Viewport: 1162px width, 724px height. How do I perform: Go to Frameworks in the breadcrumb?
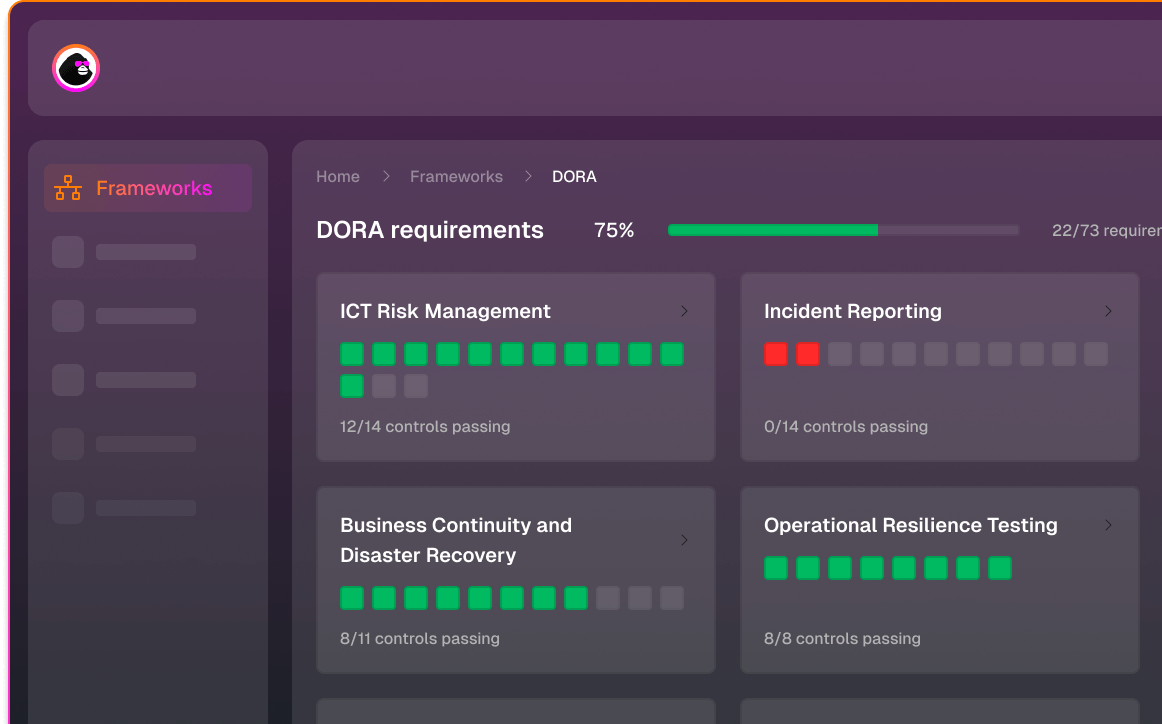(x=456, y=176)
